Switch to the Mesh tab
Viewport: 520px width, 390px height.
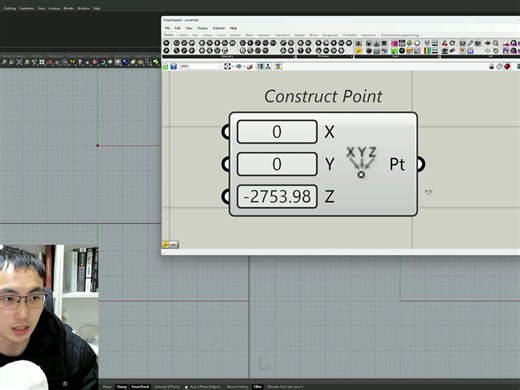point(249,35)
